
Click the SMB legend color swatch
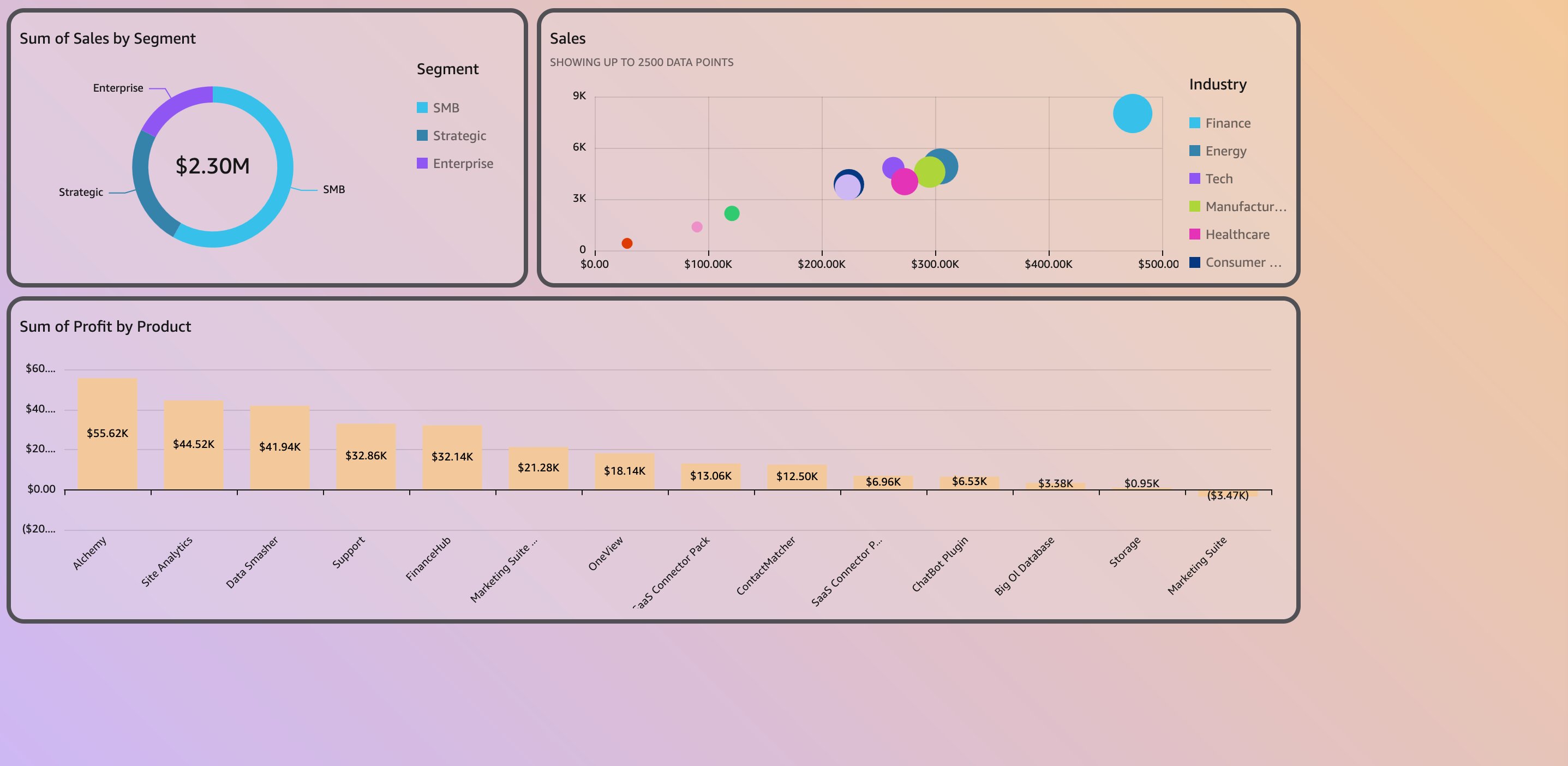422,108
